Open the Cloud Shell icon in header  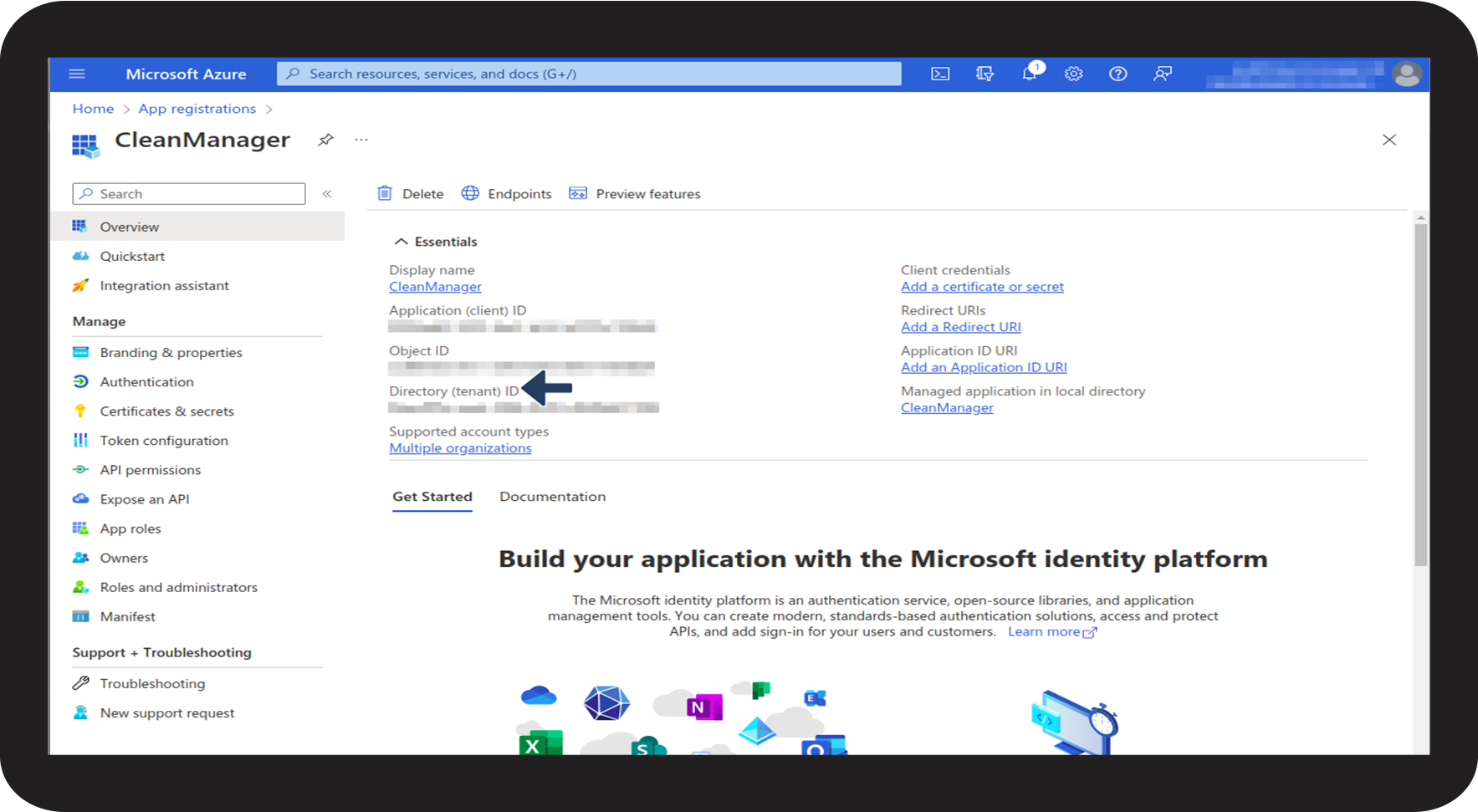tap(940, 74)
